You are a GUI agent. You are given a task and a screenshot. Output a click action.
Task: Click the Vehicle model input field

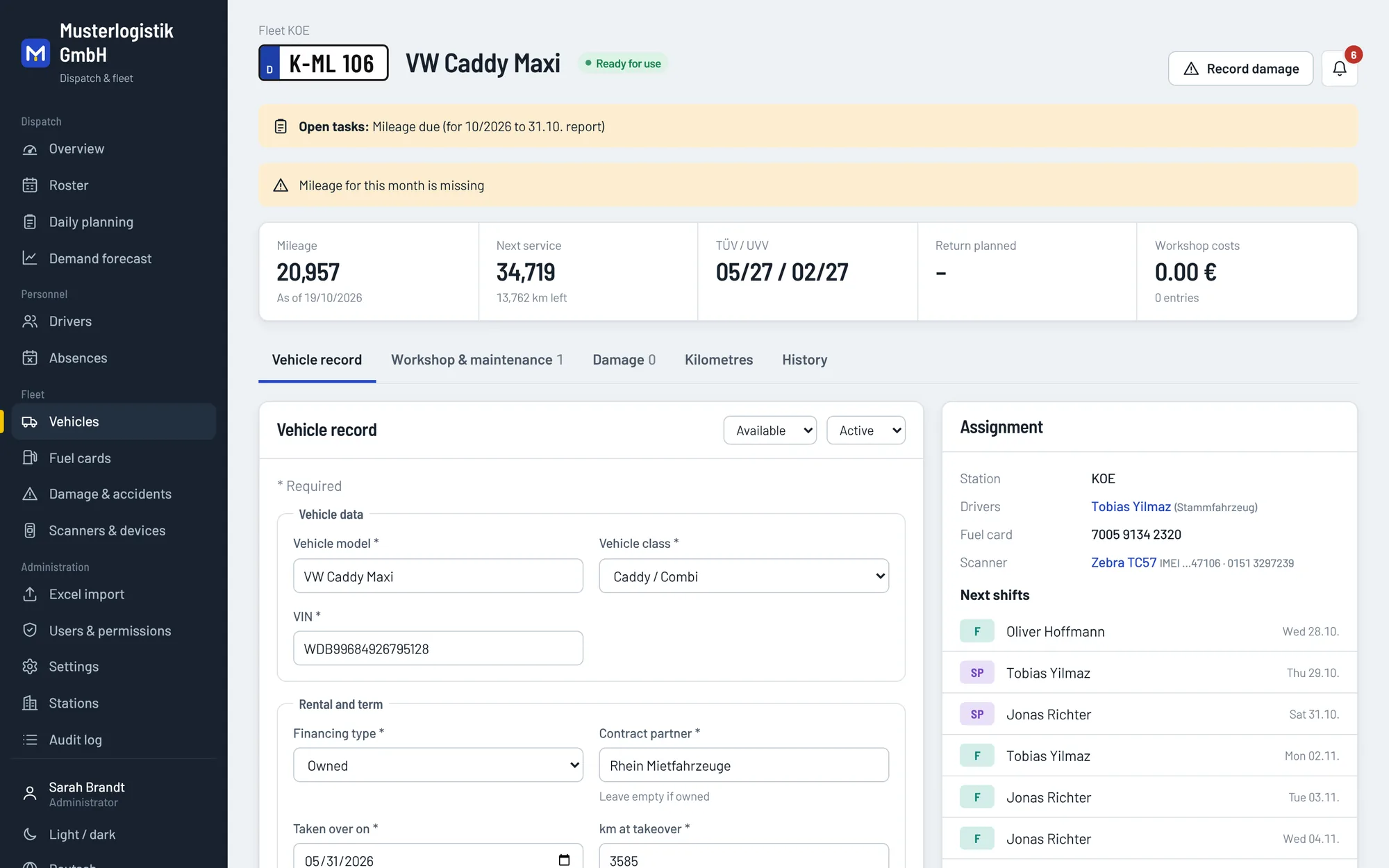point(438,576)
